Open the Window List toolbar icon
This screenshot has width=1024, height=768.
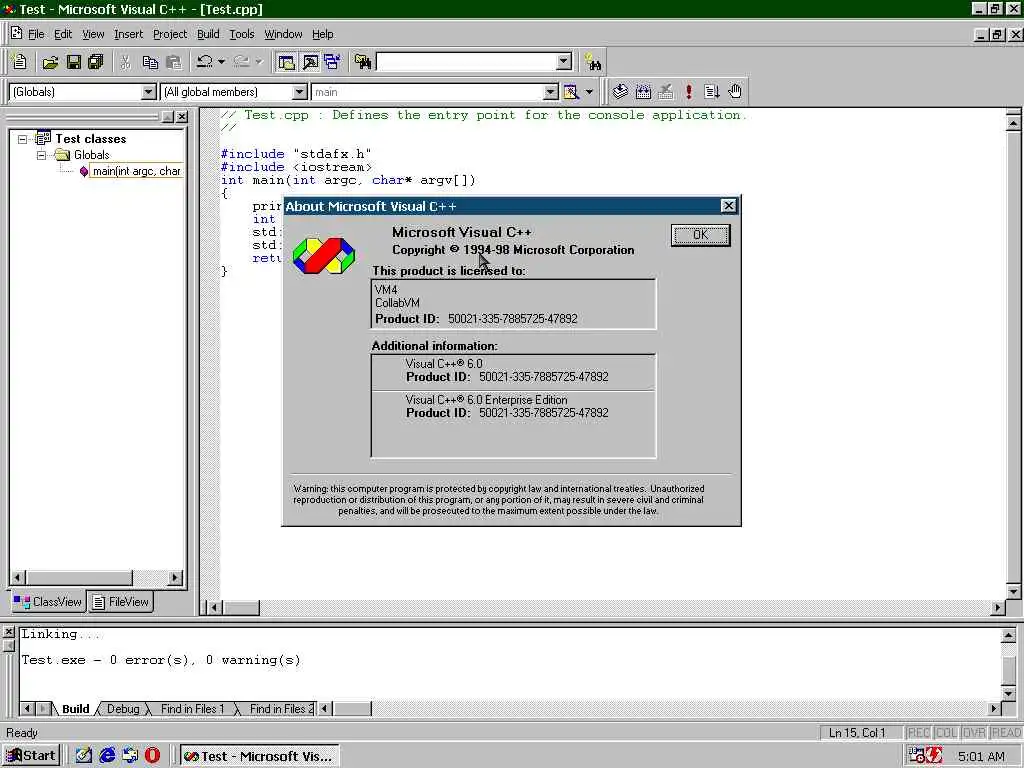332,62
